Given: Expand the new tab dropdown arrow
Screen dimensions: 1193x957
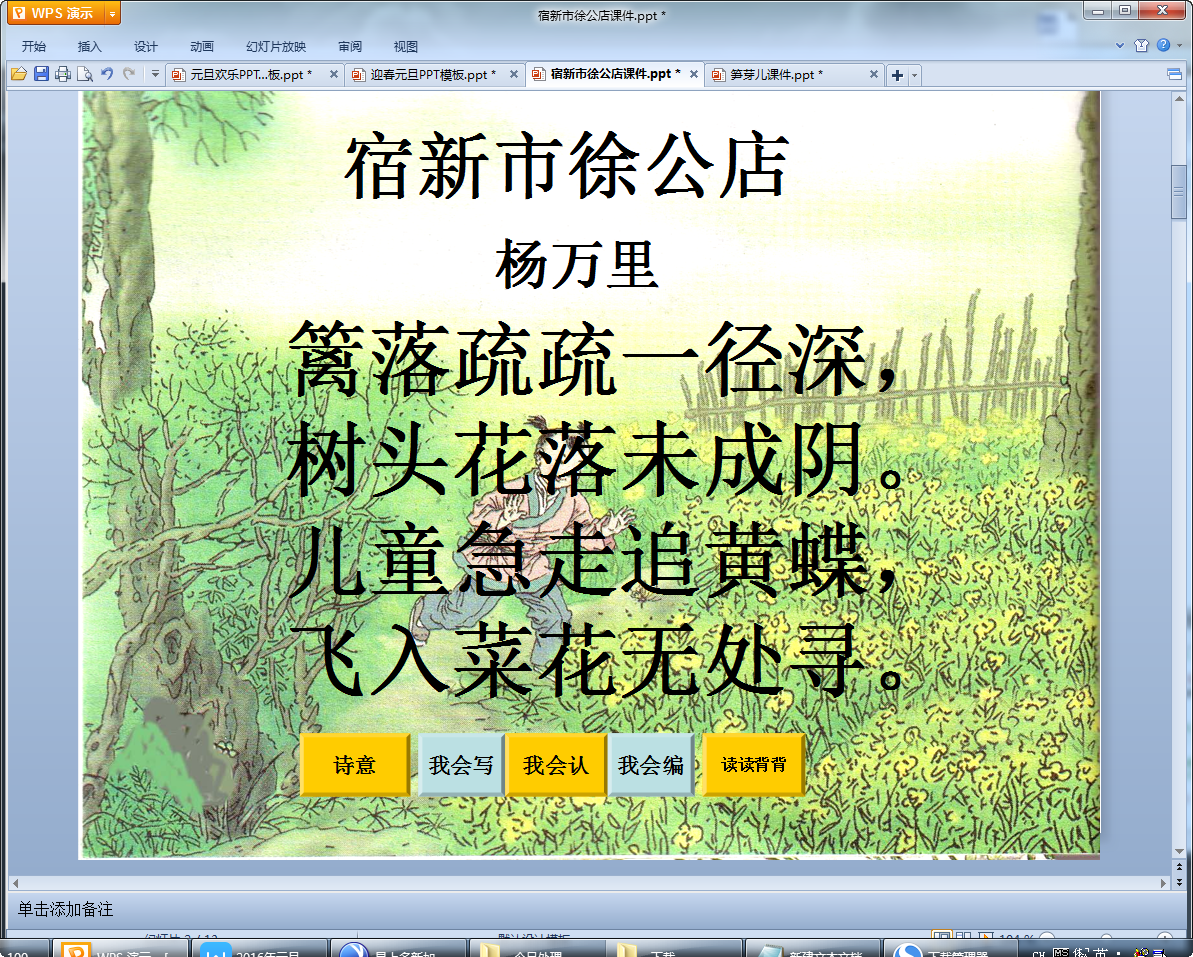Looking at the screenshot, I should tap(915, 75).
